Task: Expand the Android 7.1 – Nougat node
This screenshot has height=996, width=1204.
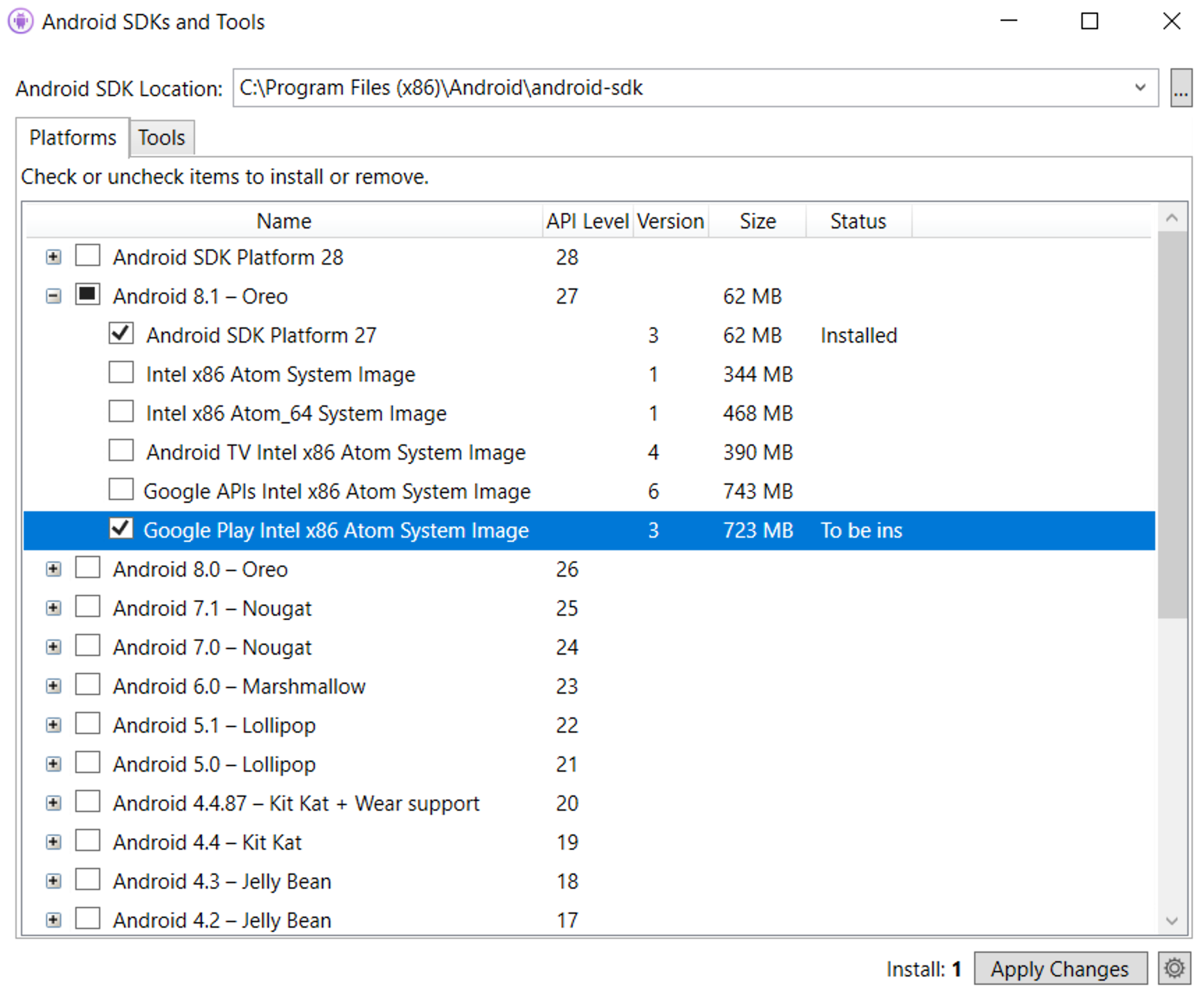Action: pos(53,608)
